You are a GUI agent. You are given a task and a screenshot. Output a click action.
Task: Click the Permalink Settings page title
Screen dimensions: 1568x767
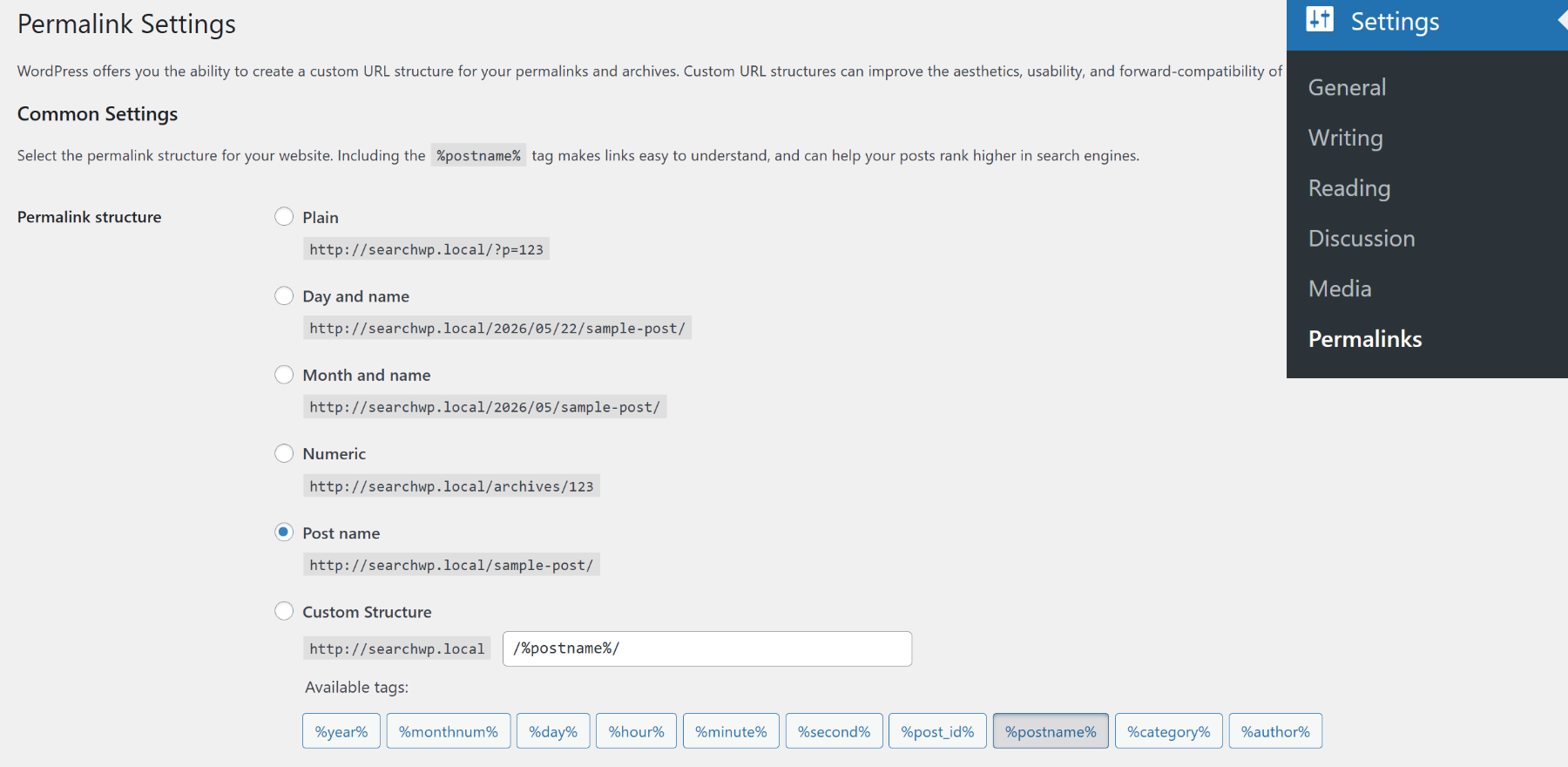point(126,24)
